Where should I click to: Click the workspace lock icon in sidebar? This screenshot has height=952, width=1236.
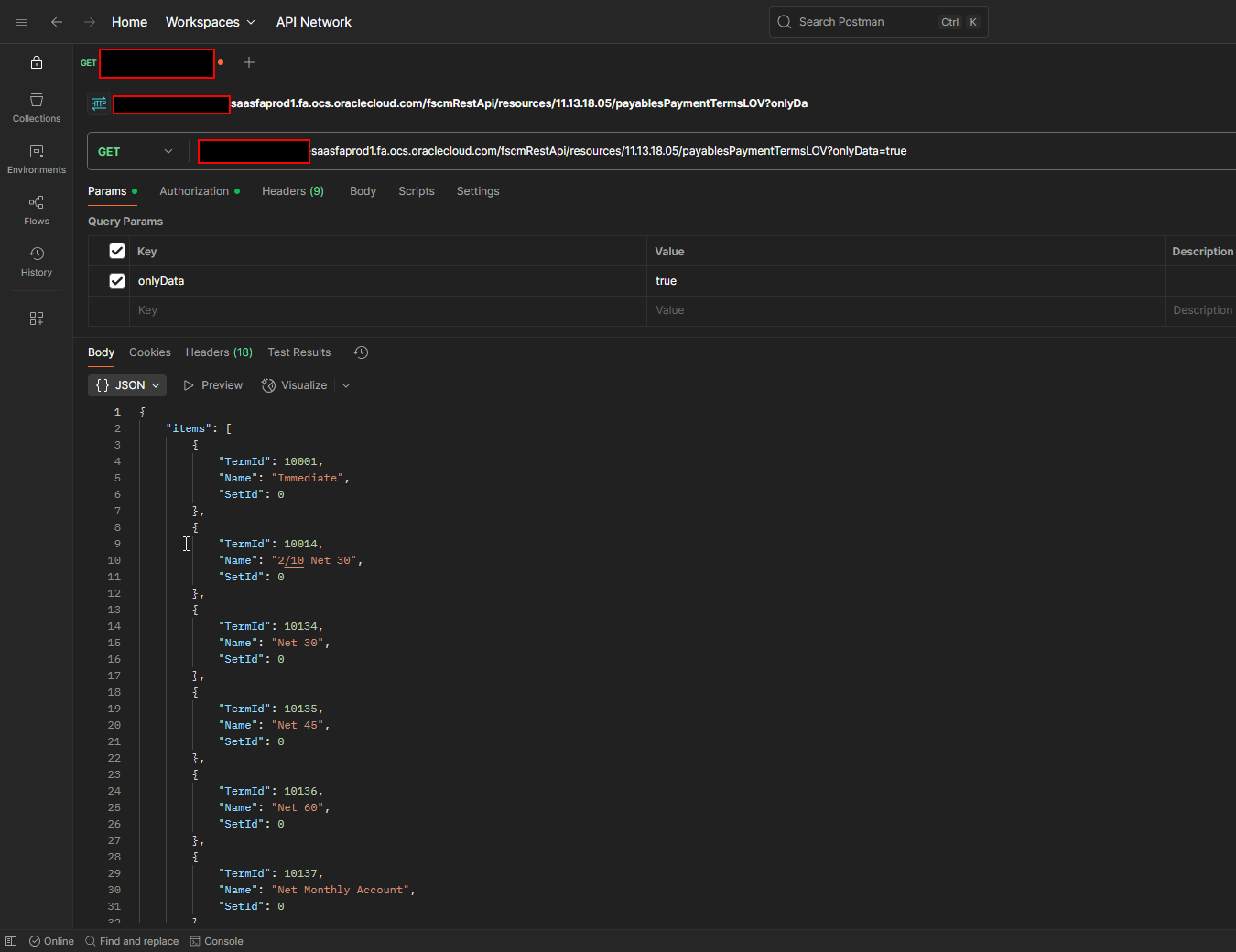tap(37, 62)
